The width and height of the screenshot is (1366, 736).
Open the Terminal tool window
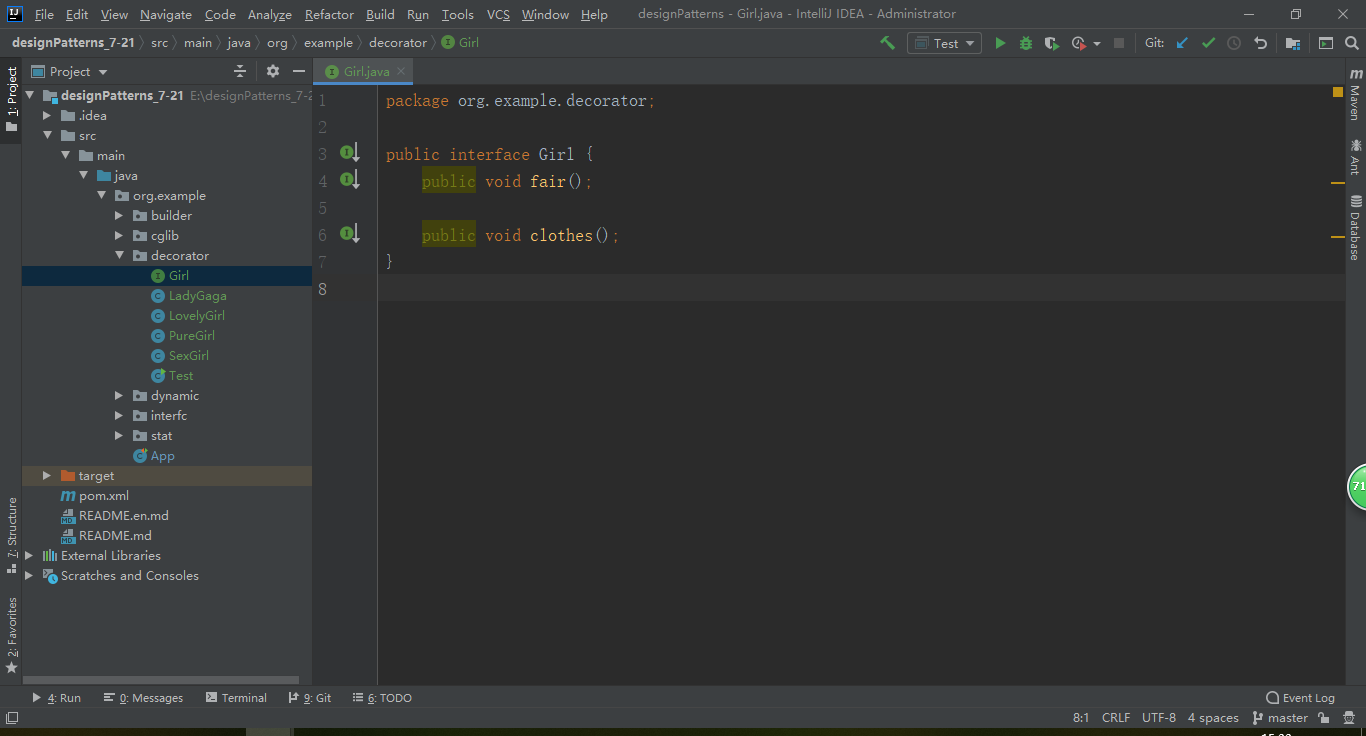click(x=236, y=698)
